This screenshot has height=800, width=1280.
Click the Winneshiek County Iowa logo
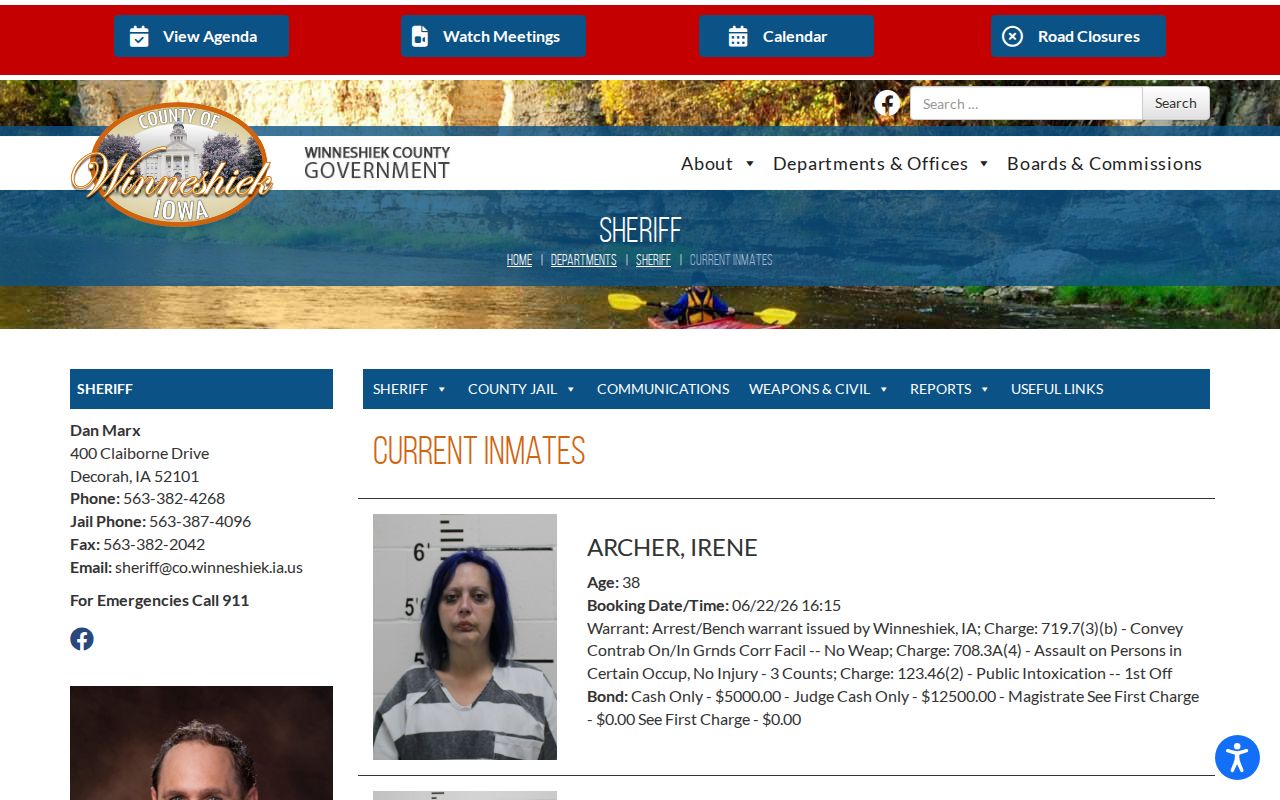coord(172,164)
